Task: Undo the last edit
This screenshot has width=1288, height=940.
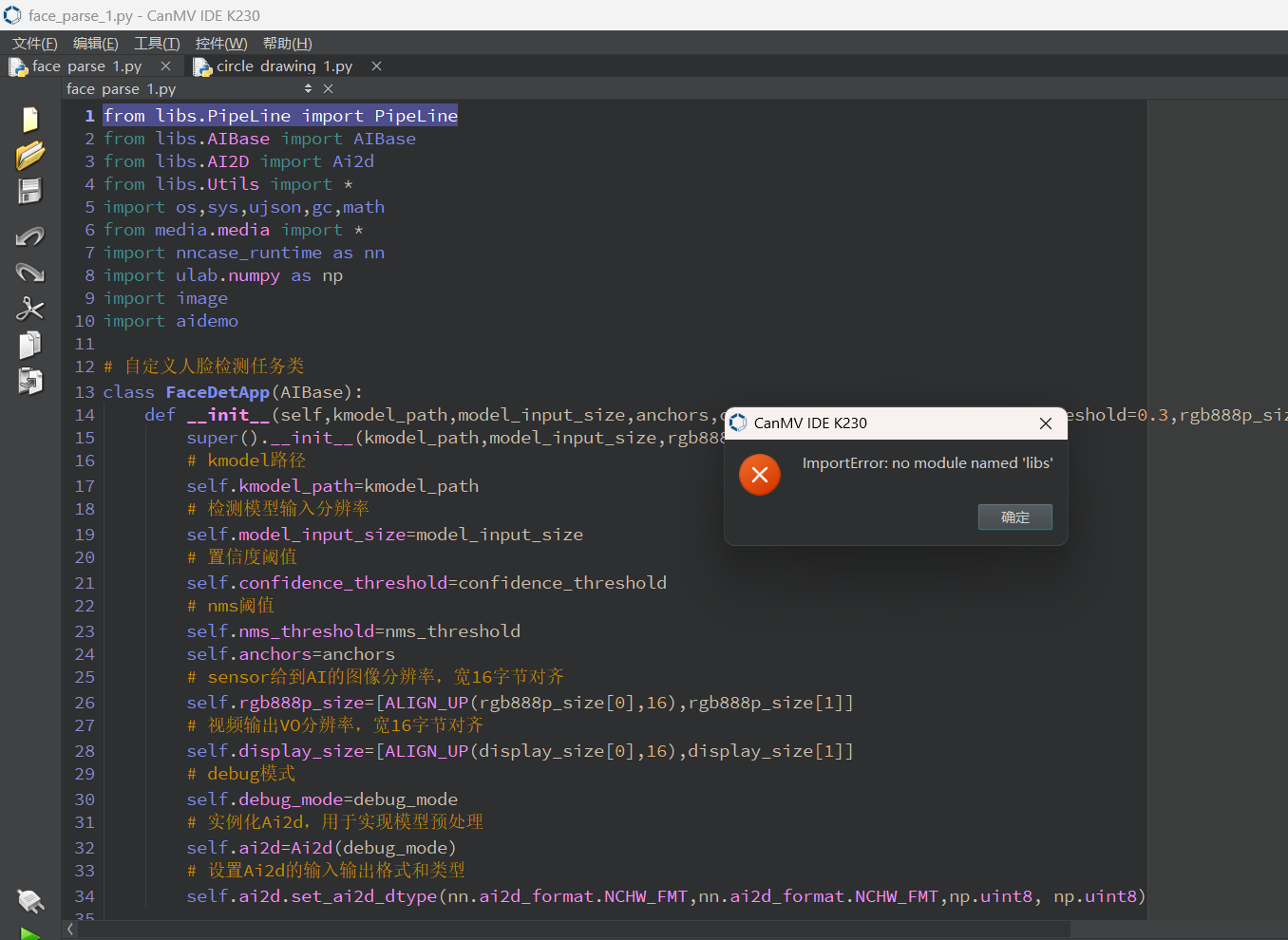Action: coord(30,236)
